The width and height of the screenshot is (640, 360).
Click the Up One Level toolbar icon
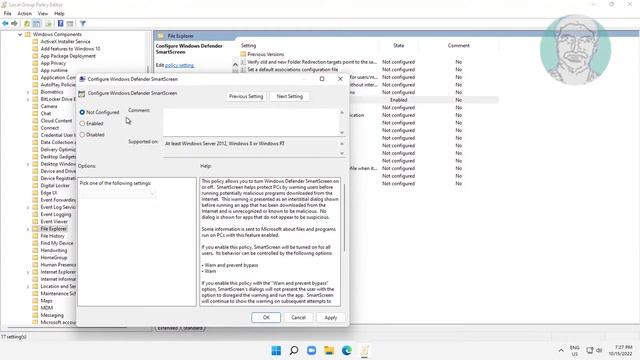pyautogui.click(x=27, y=24)
